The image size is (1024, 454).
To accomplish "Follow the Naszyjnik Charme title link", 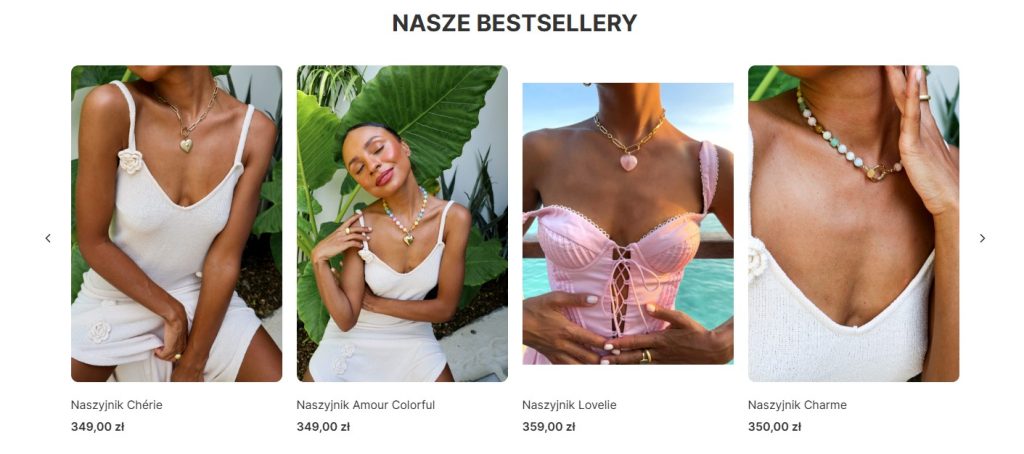I will click(797, 405).
